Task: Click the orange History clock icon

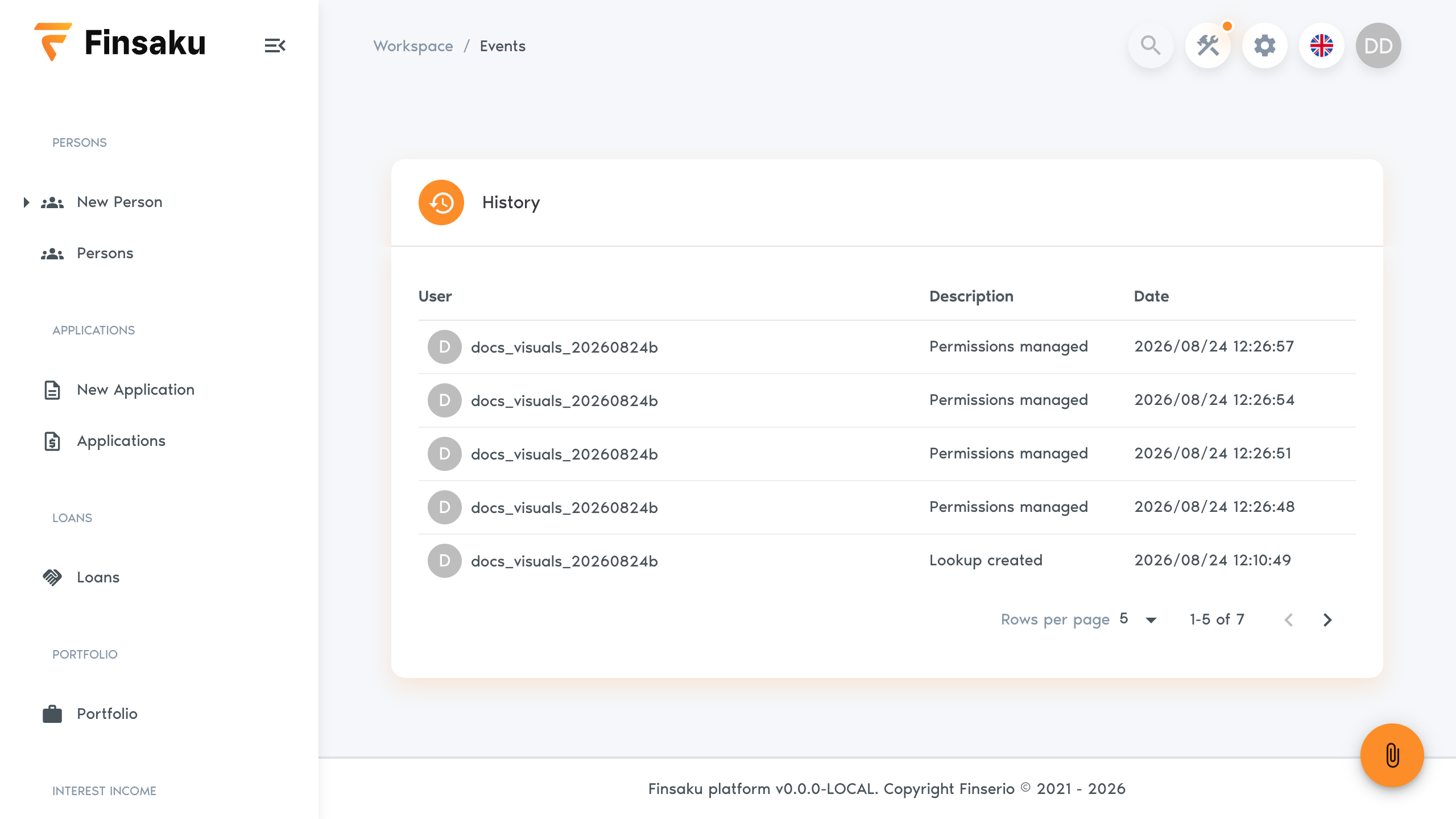Action: click(441, 202)
